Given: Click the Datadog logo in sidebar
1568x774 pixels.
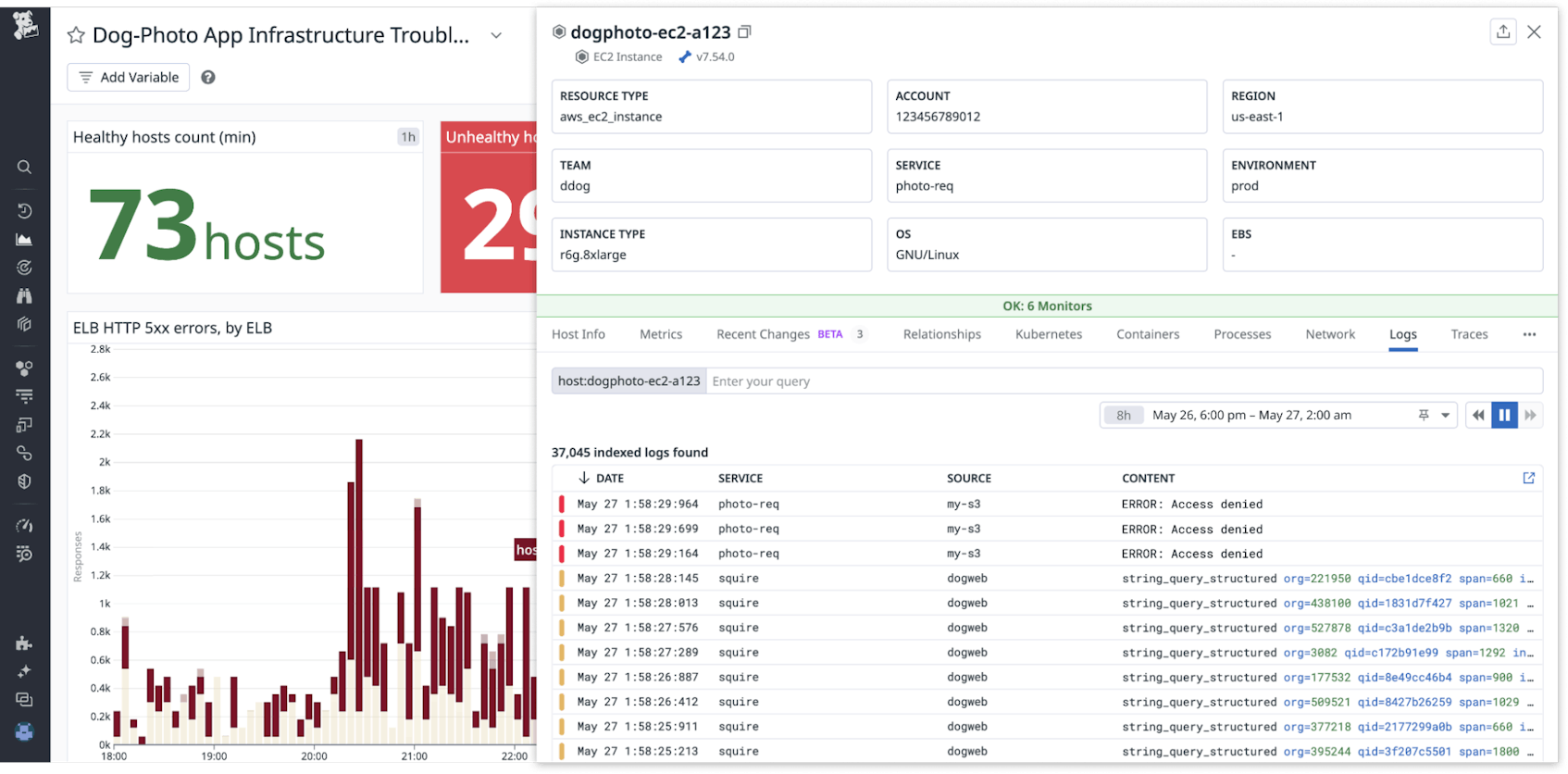Looking at the screenshot, I should coord(25,25).
